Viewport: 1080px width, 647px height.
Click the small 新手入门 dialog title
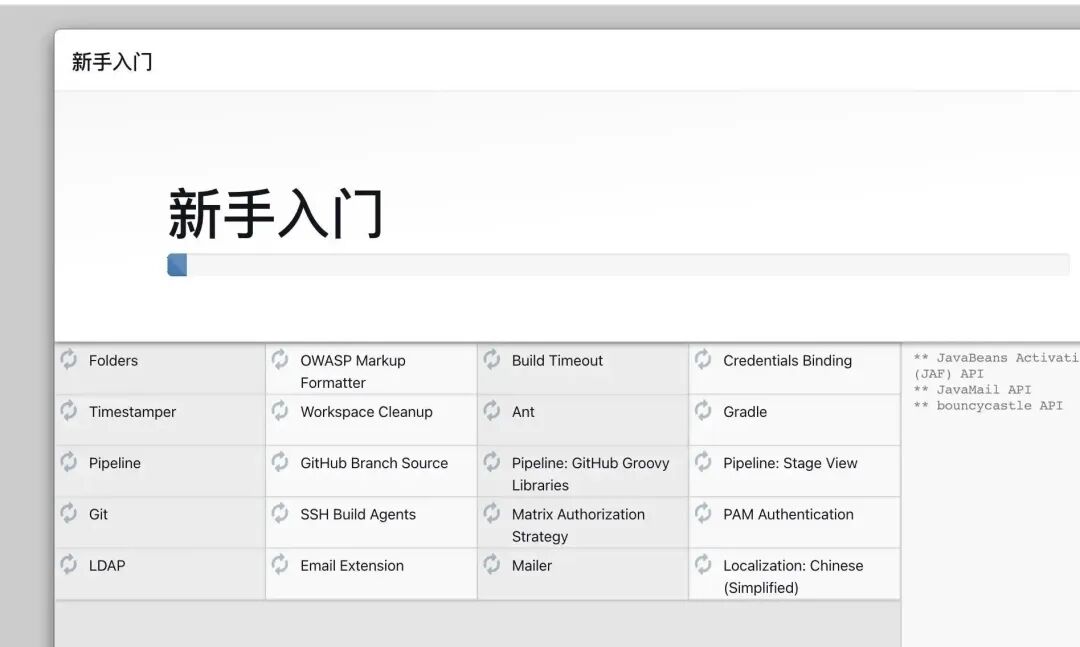click(112, 62)
